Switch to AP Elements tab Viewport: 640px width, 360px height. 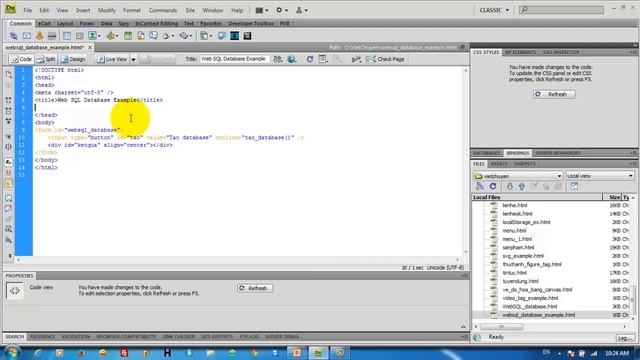[520, 52]
